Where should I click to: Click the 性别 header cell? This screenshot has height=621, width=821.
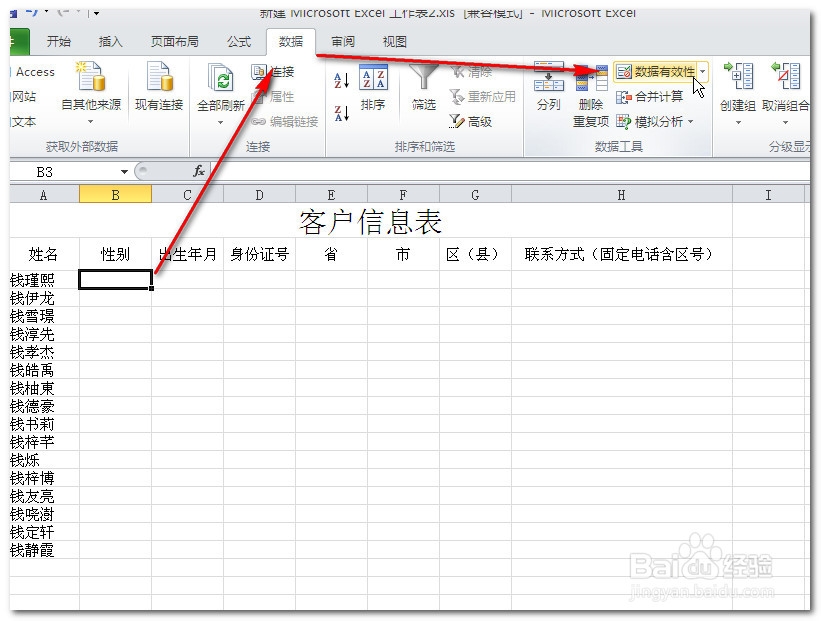pos(115,254)
